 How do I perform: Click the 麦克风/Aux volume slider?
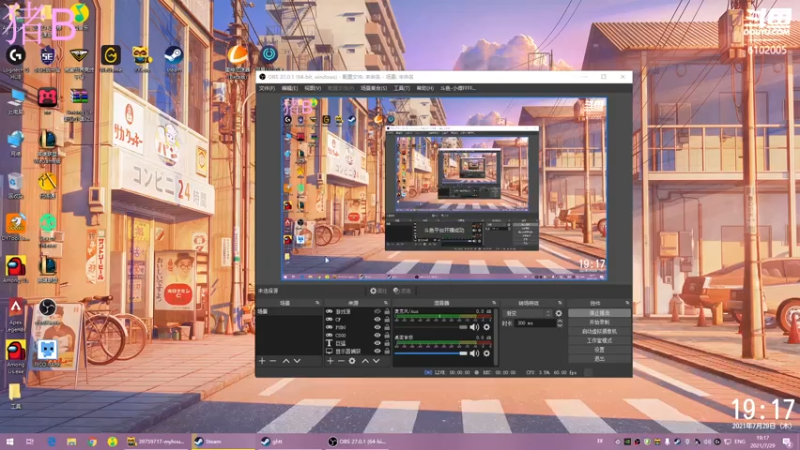(431, 327)
